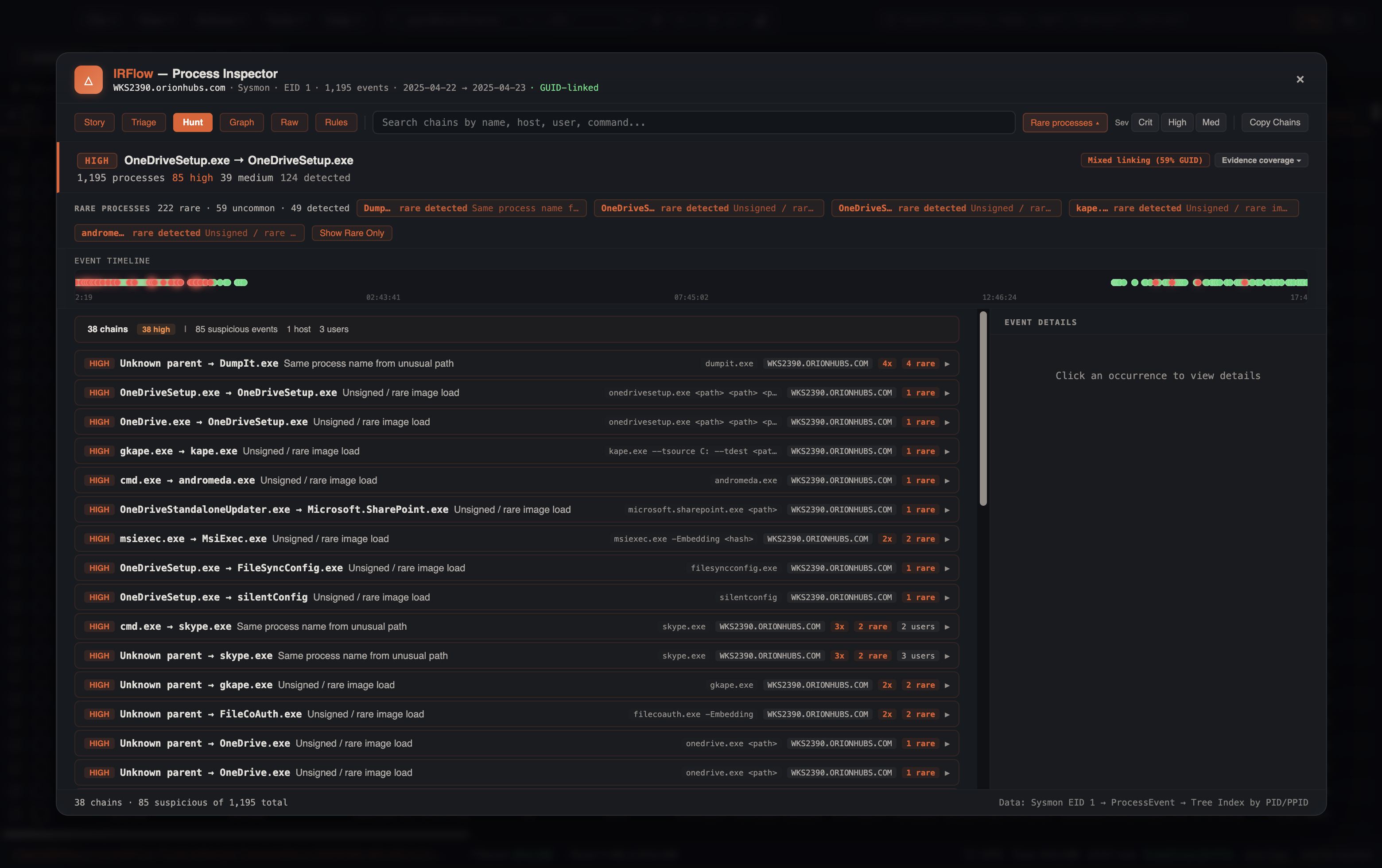Screen dimensions: 1382x868
Task: Select the Unknown parent → gkape.exe row
Action: 516,685
